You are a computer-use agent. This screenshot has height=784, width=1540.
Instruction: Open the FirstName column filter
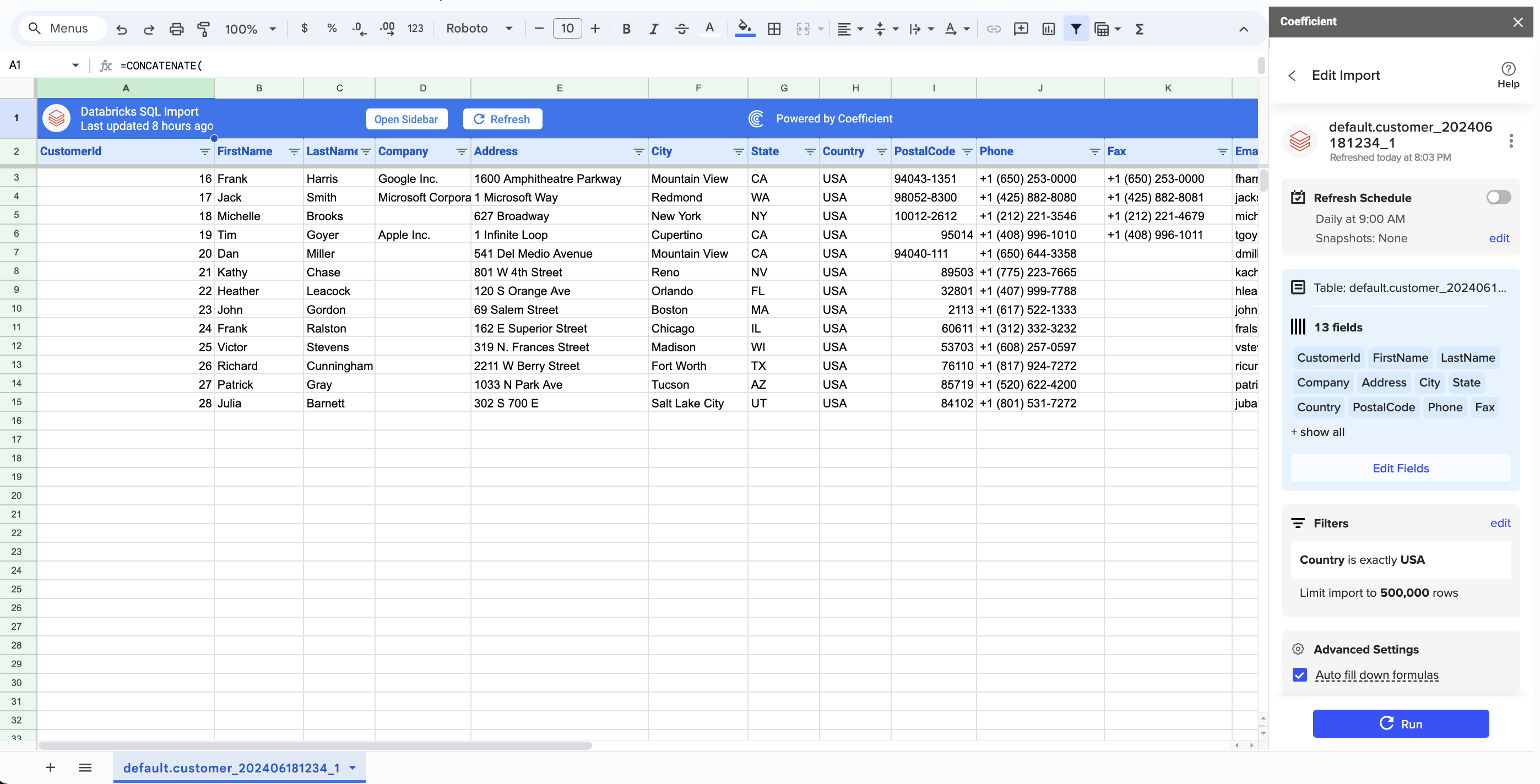294,152
